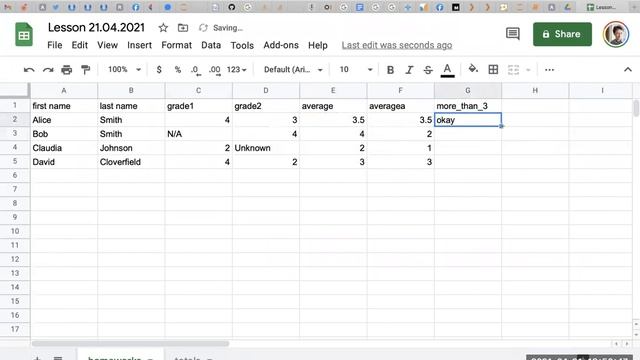Click the green Share button

point(562,34)
